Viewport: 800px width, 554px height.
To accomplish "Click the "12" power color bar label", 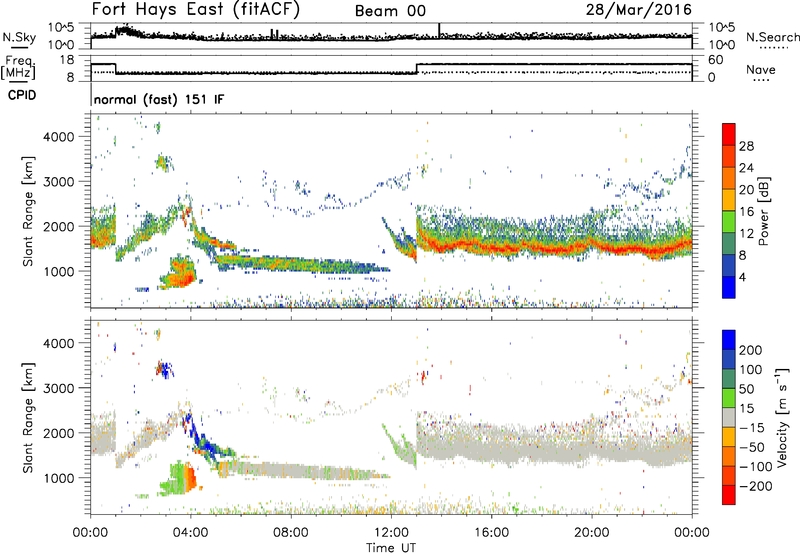I will click(746, 234).
